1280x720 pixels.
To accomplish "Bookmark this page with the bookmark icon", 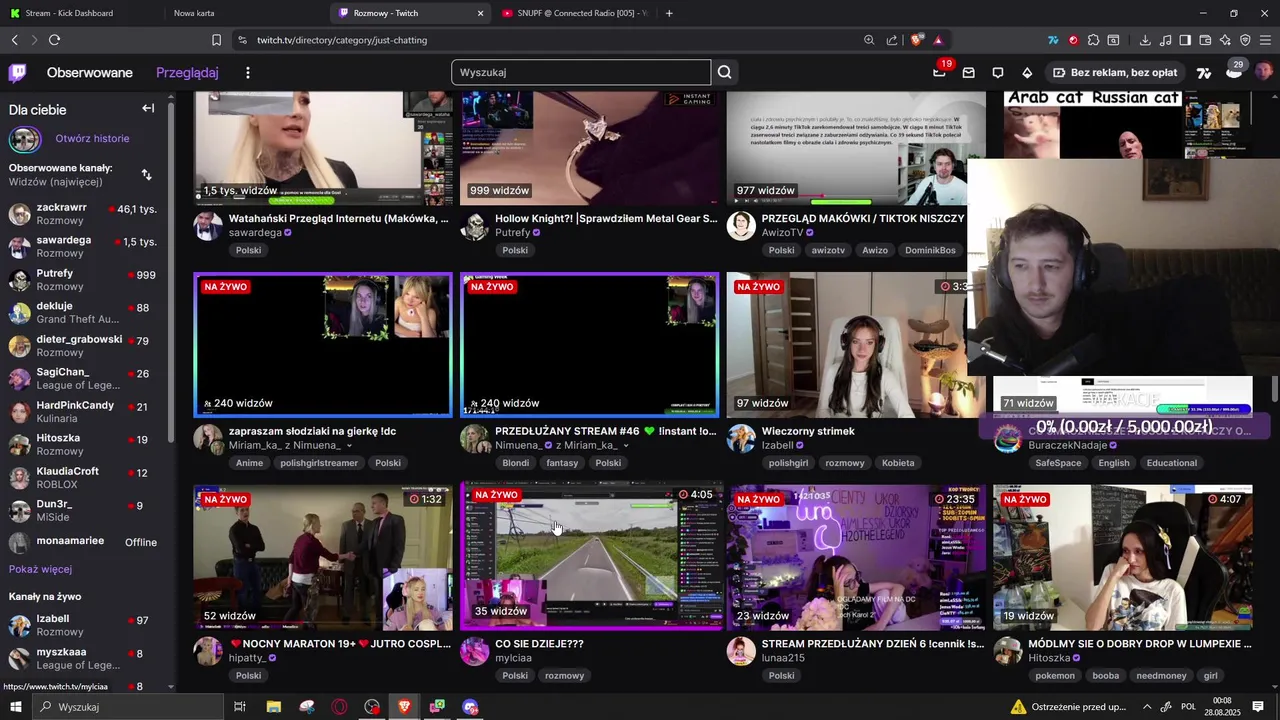I will [216, 40].
